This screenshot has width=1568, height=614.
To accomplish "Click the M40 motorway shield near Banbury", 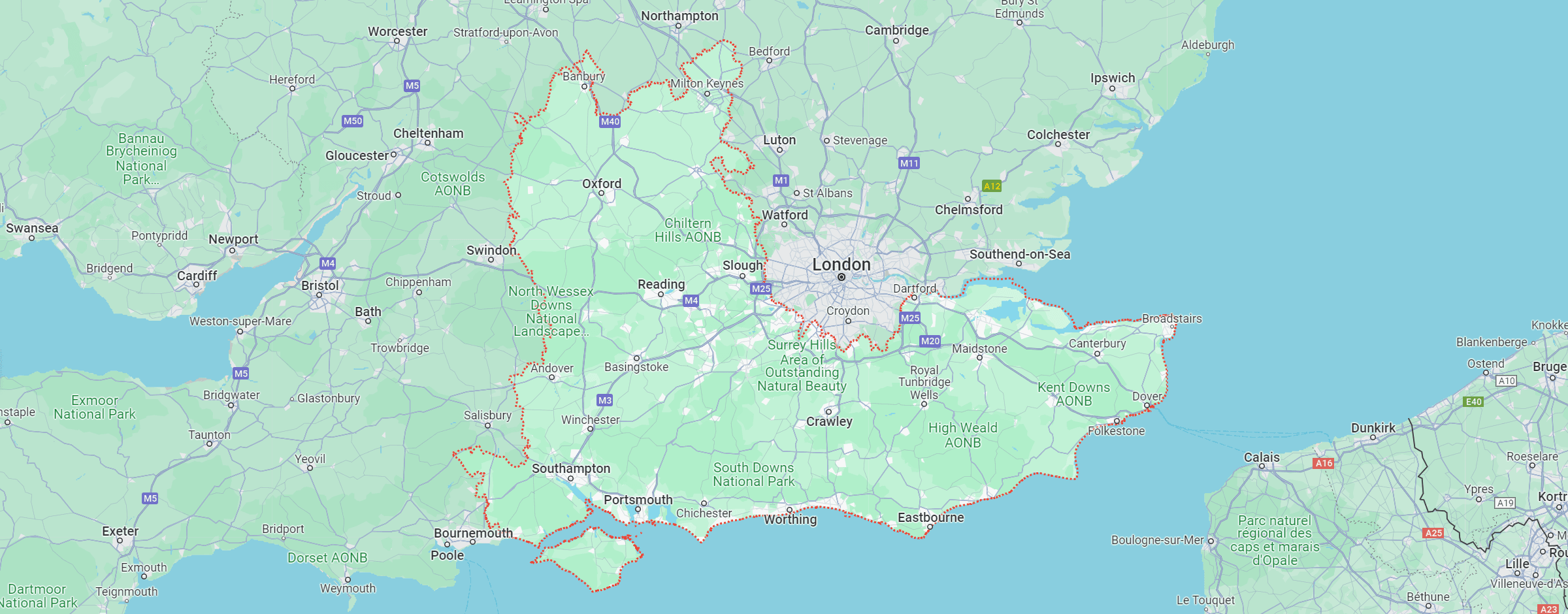I will [610, 121].
